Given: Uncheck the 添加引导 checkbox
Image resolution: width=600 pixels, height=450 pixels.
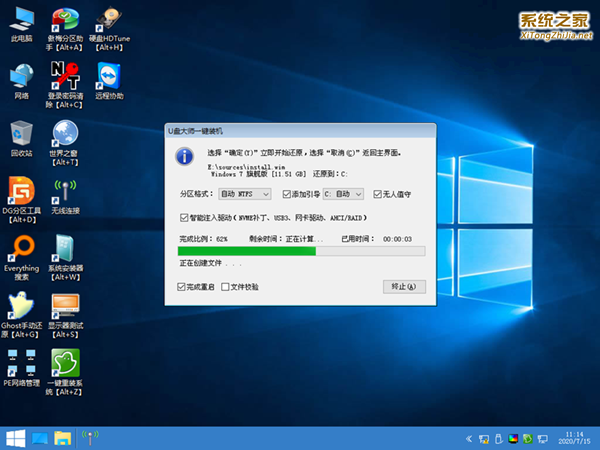Looking at the screenshot, I should coord(287,194).
